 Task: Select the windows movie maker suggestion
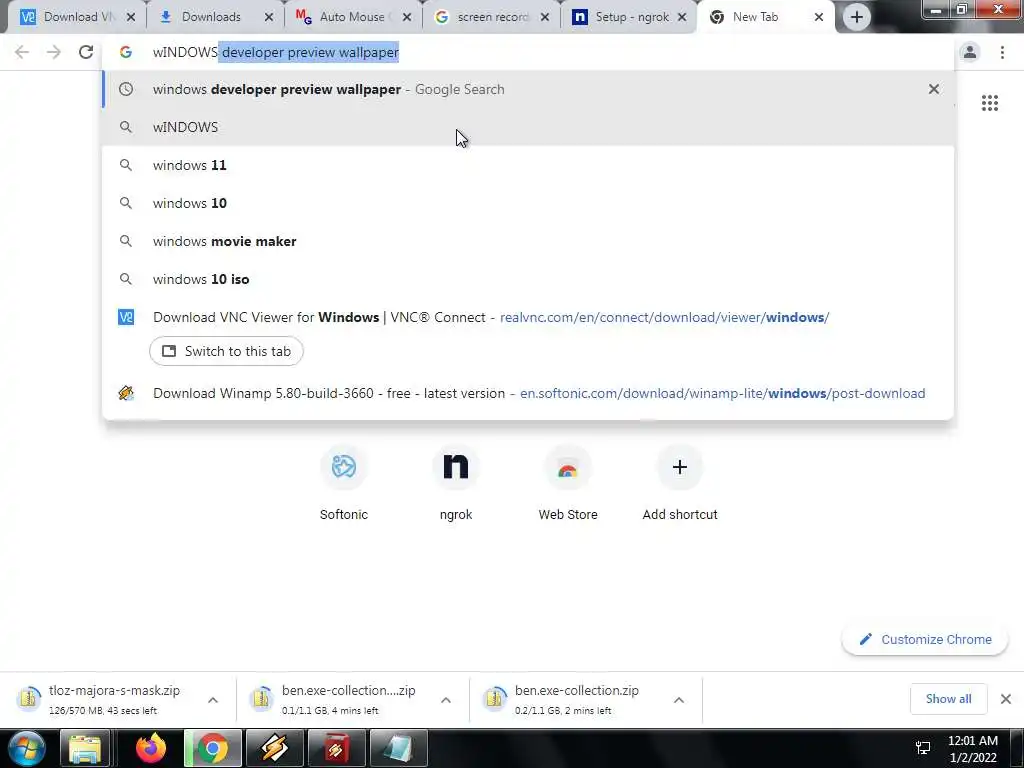[529, 241]
